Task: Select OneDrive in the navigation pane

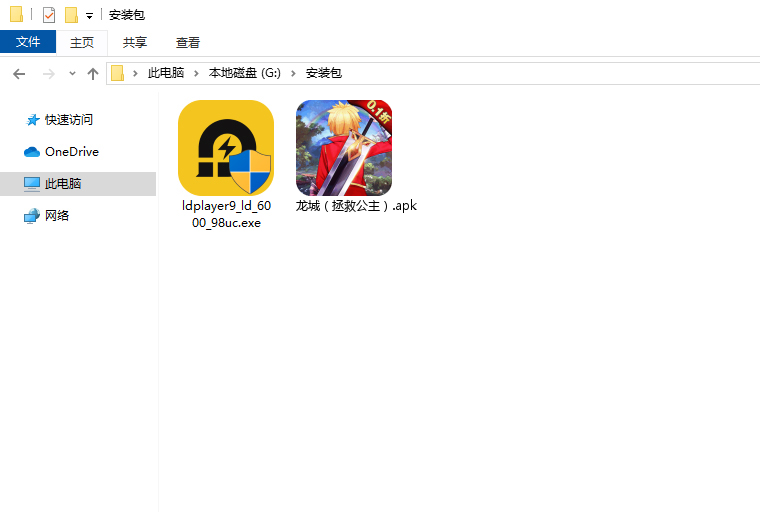Action: pyautogui.click(x=71, y=151)
